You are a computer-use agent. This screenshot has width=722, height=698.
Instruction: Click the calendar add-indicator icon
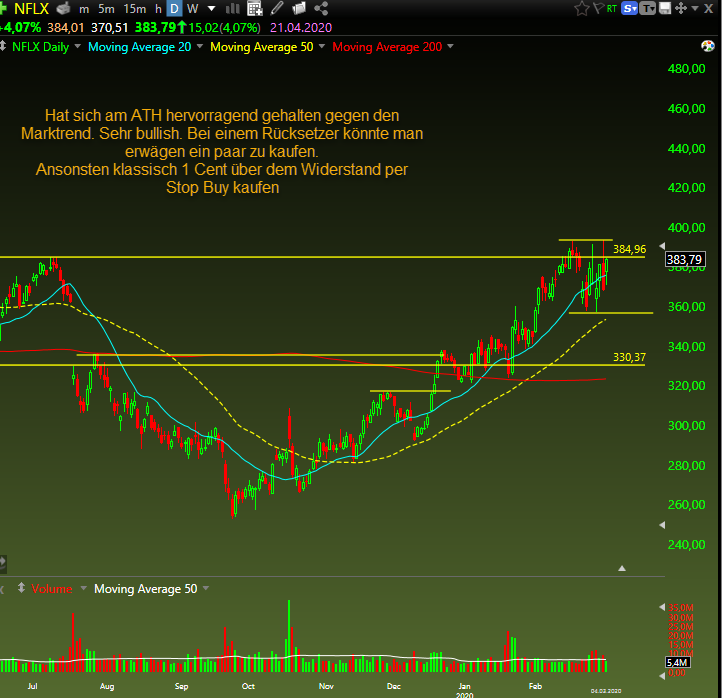click(x=255, y=8)
